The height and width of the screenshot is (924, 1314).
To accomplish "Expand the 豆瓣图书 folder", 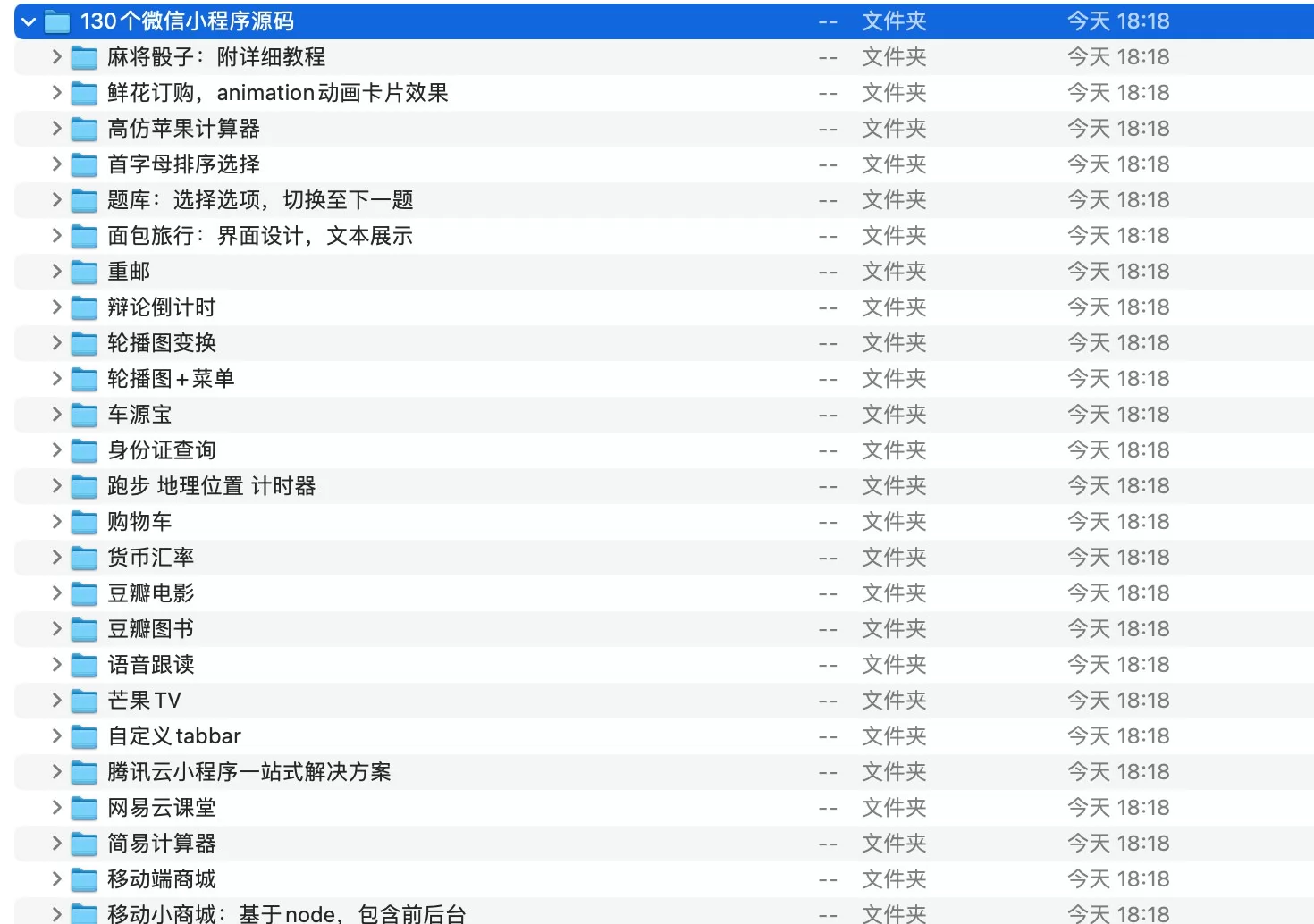I will coord(55,628).
